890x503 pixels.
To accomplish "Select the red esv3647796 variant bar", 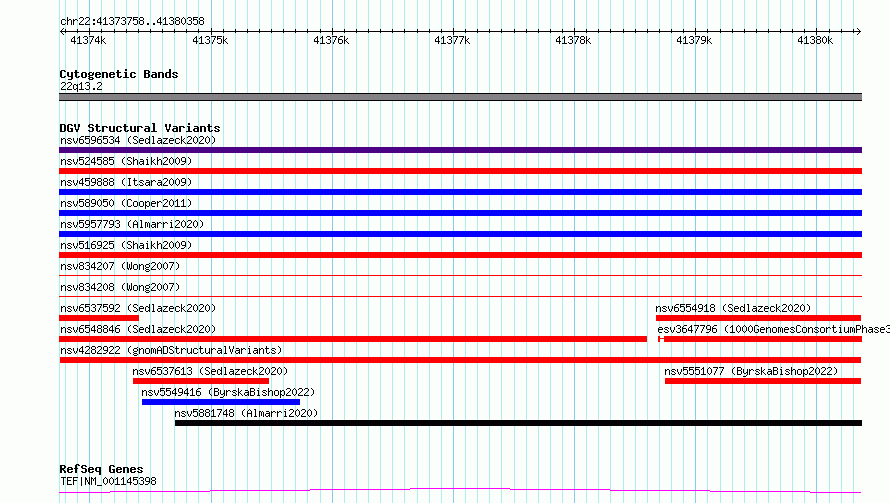I will point(760,339).
